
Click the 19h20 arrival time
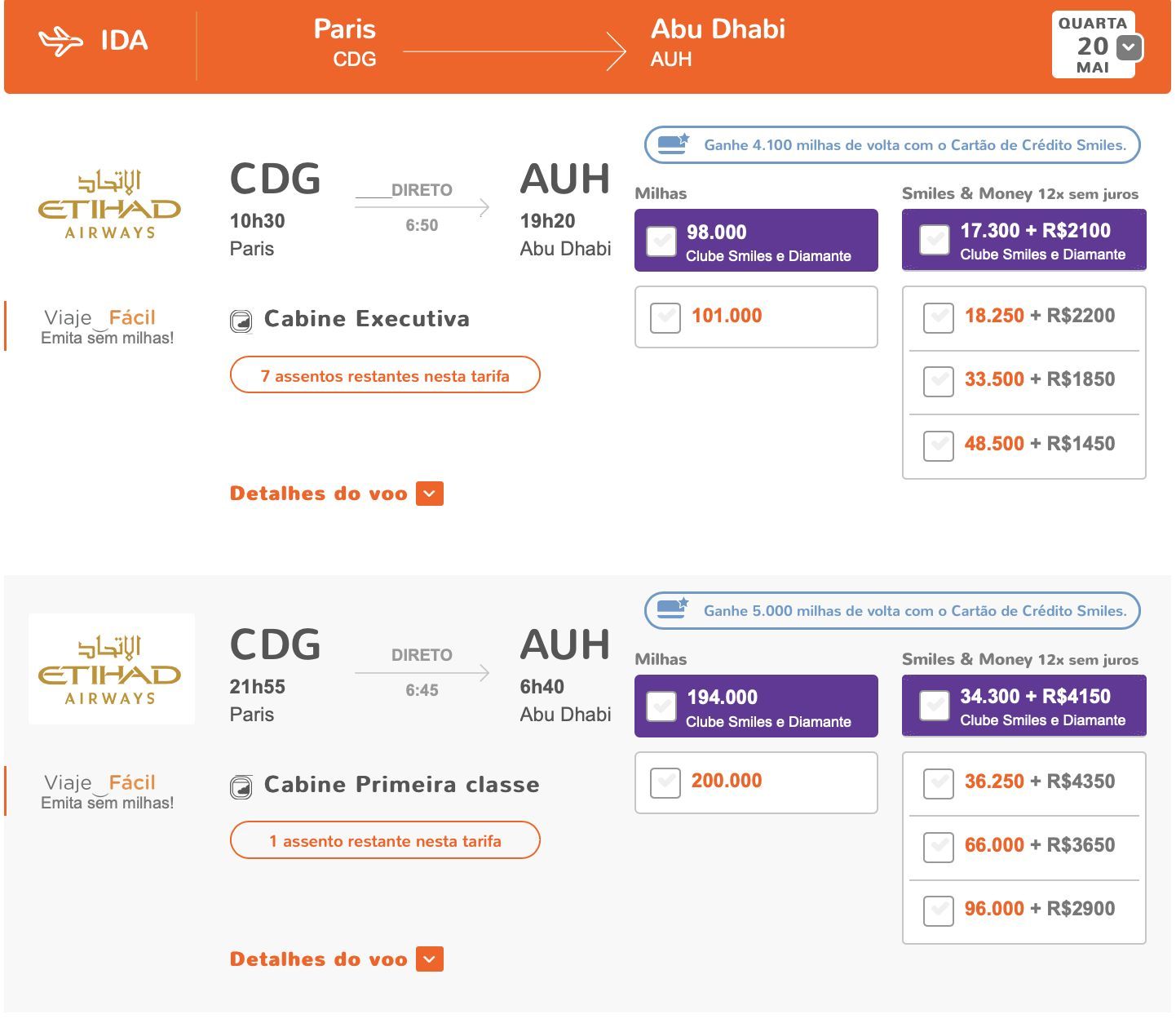click(548, 221)
